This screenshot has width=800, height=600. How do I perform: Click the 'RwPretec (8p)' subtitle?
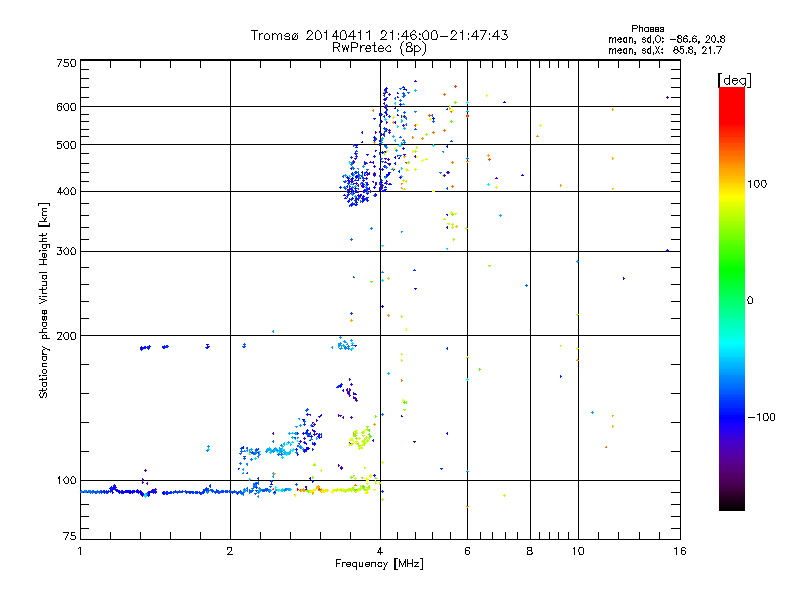pos(379,48)
